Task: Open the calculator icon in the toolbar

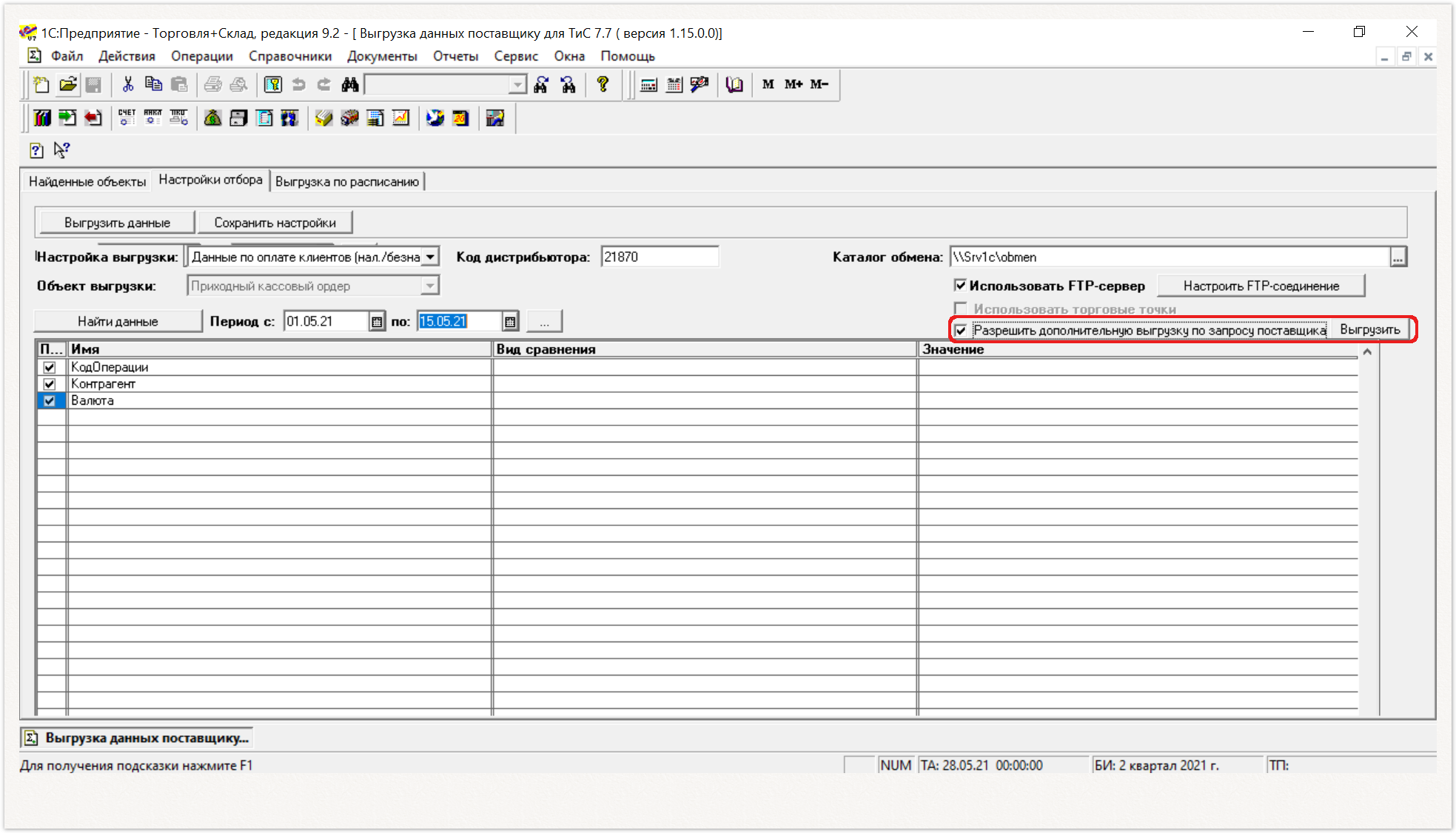Action: [648, 85]
